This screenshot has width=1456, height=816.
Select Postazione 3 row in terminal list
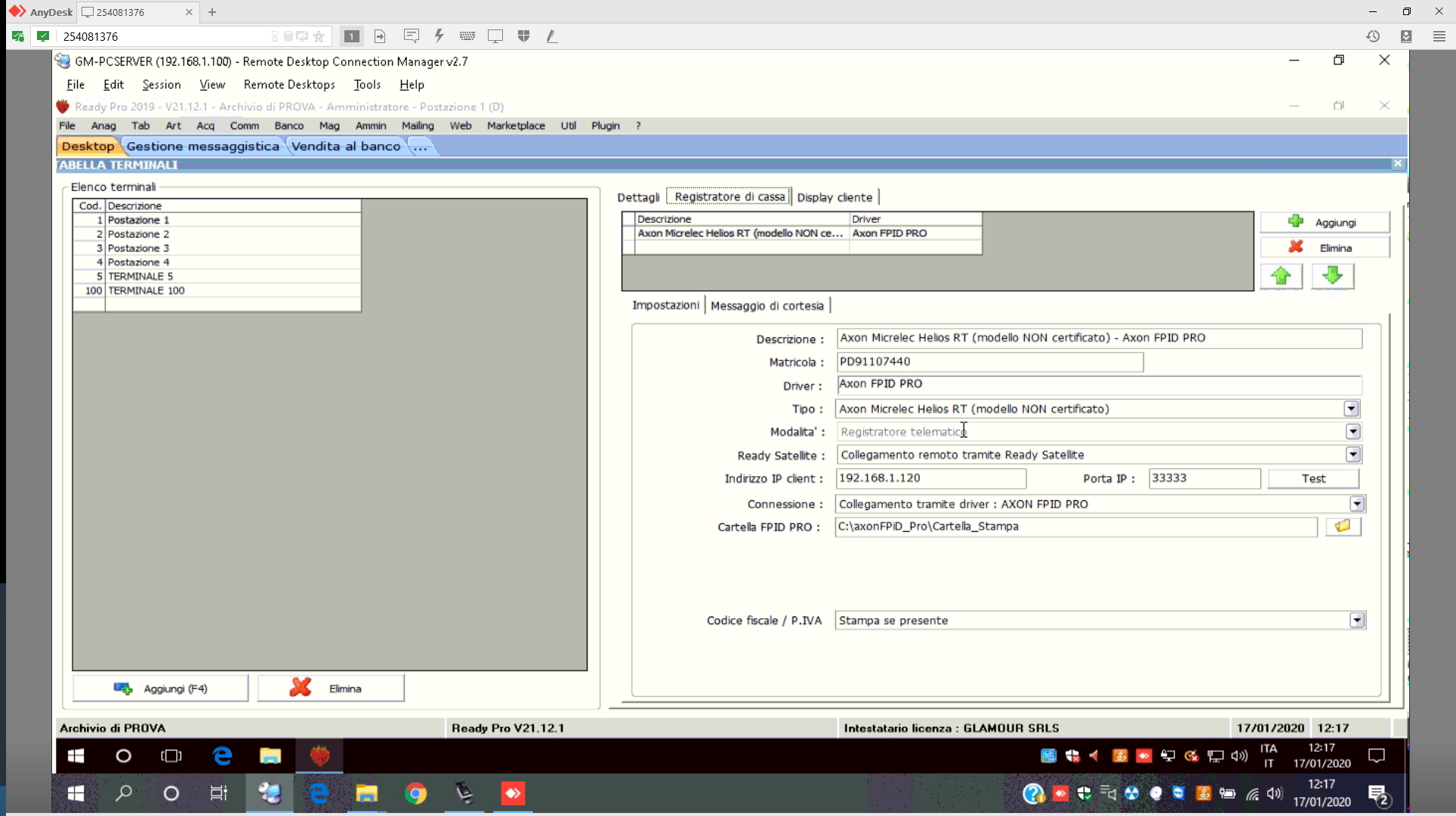click(217, 248)
